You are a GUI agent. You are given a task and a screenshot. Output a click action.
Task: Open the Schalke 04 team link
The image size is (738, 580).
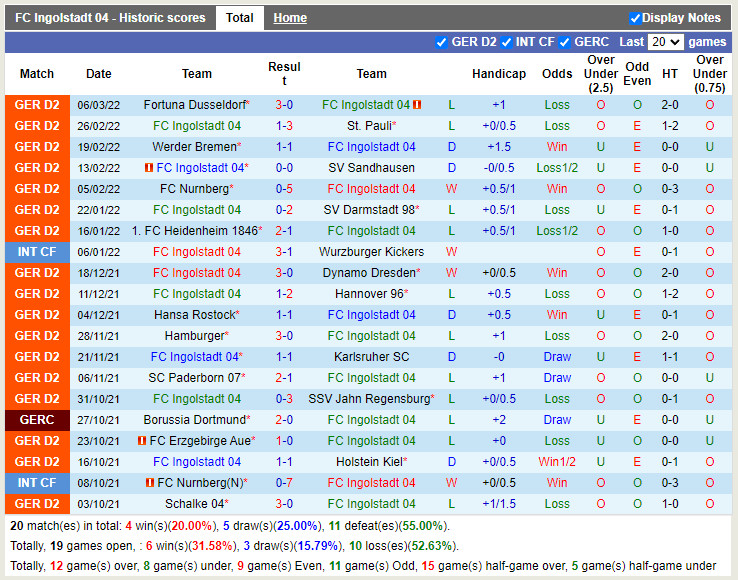(195, 504)
